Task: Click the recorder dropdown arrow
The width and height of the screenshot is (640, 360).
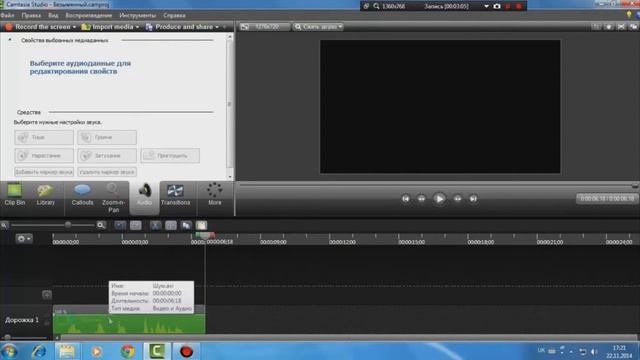Action: click(486, 6)
